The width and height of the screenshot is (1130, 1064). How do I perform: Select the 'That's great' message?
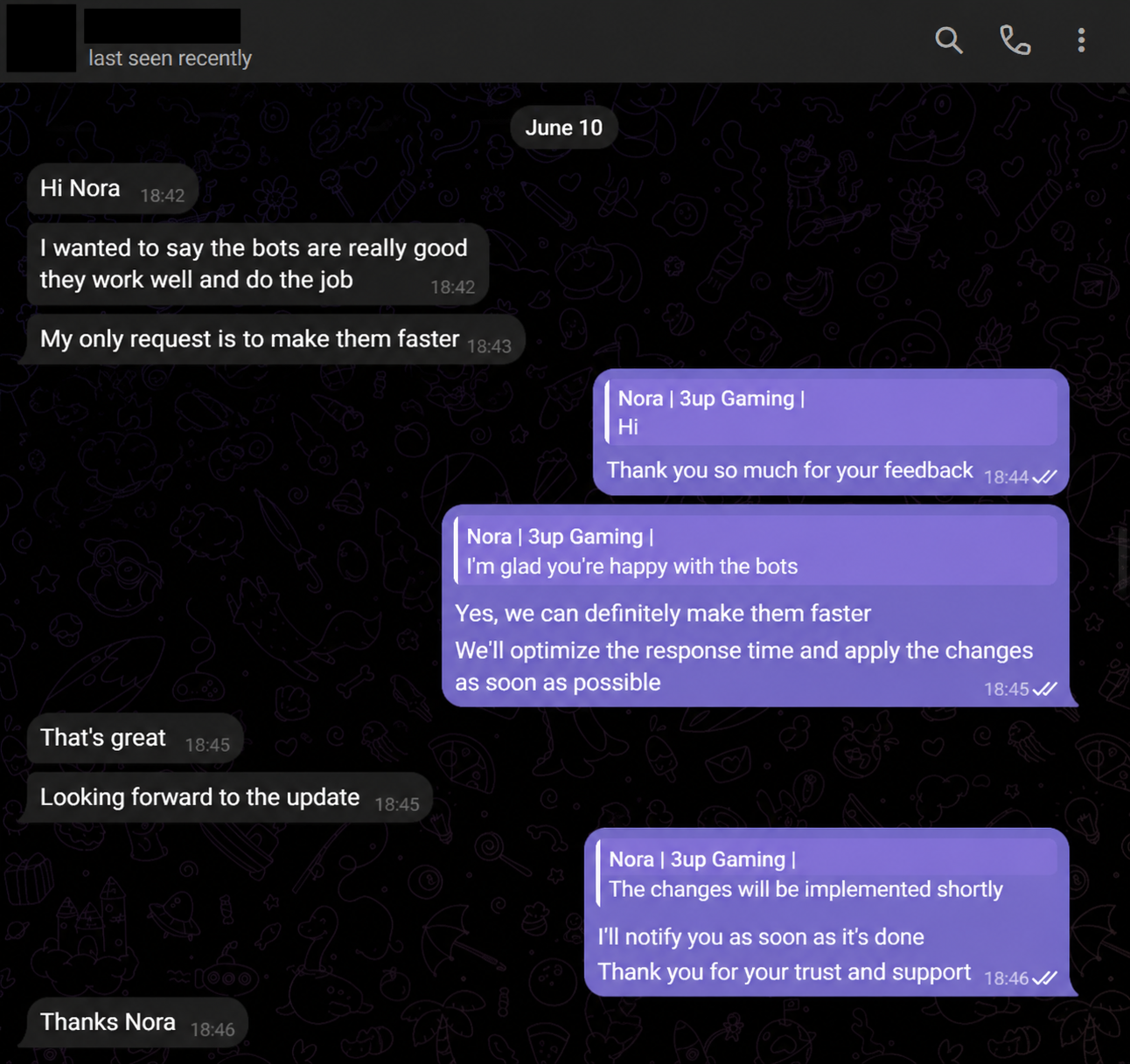coord(135,739)
